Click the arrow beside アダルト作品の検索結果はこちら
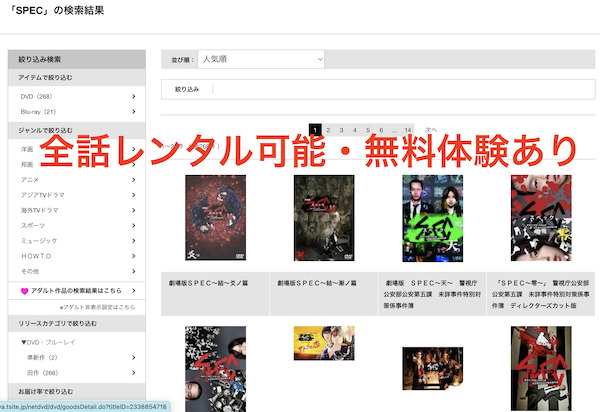Viewport: 600px width, 412px height. (x=134, y=291)
